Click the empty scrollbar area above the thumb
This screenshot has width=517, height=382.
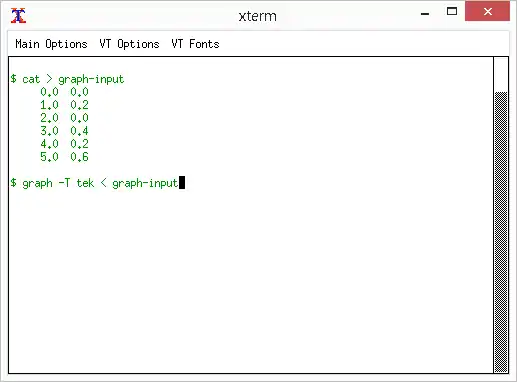coord(501,75)
